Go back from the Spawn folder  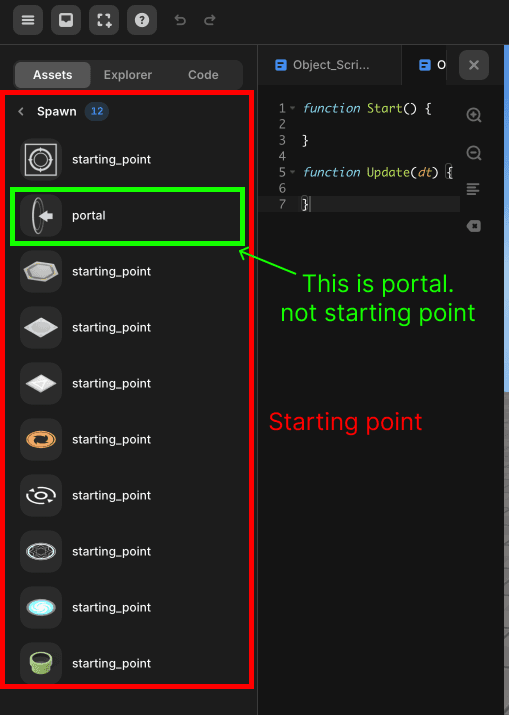(21, 111)
